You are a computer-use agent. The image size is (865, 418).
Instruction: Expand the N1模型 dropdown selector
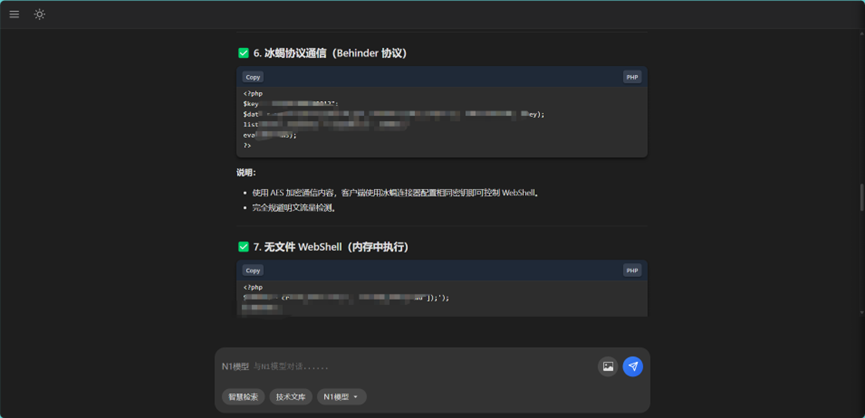[341, 396]
